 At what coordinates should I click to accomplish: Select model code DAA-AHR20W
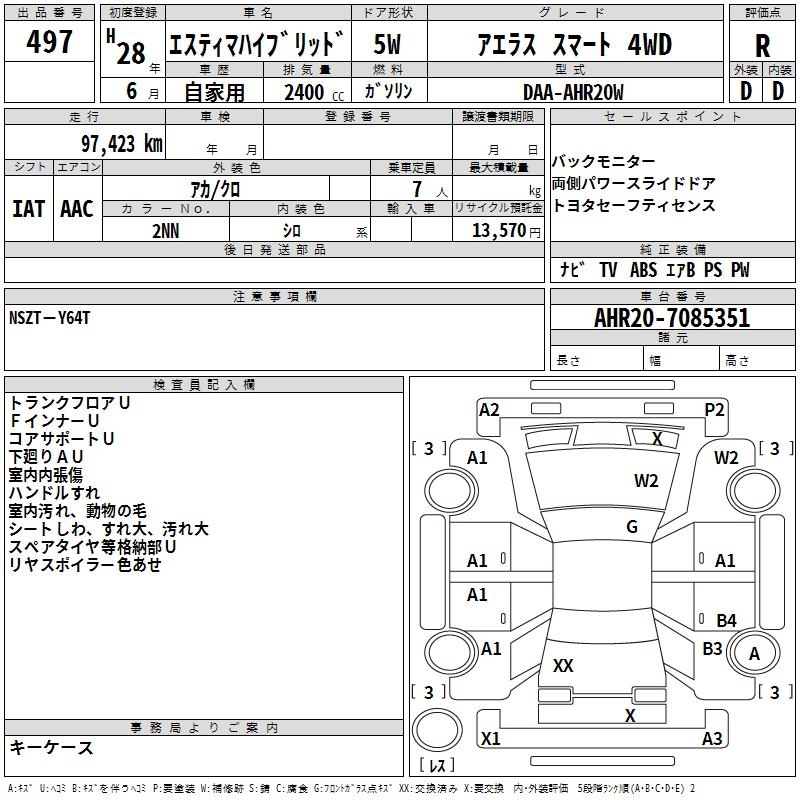(x=572, y=92)
